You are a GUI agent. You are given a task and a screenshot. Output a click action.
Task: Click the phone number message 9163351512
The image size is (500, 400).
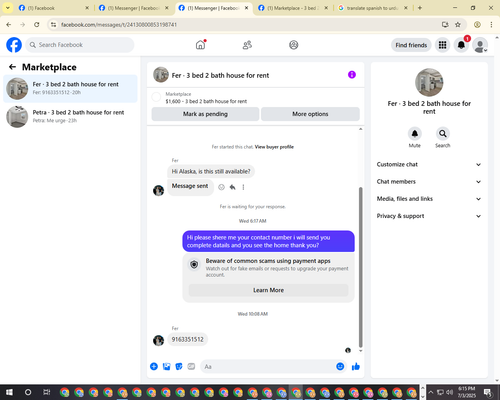pos(187,339)
